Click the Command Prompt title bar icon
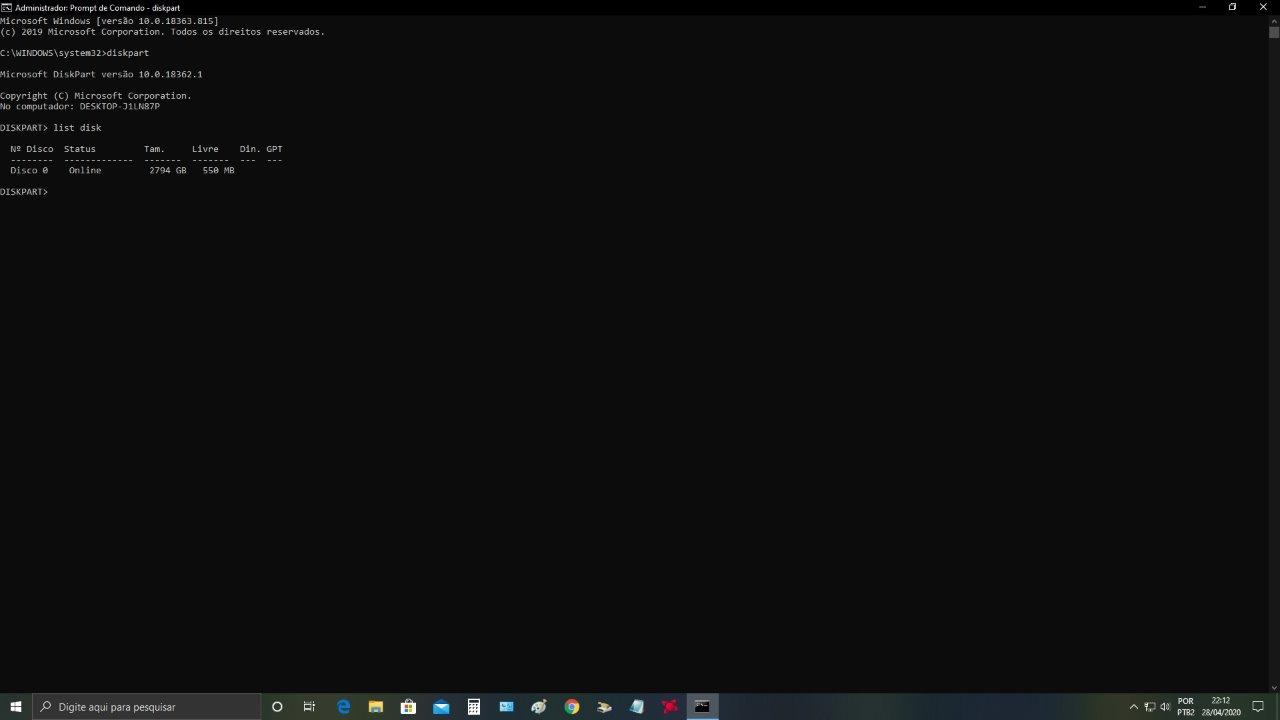Viewport: 1280px width, 720px height. pos(6,7)
